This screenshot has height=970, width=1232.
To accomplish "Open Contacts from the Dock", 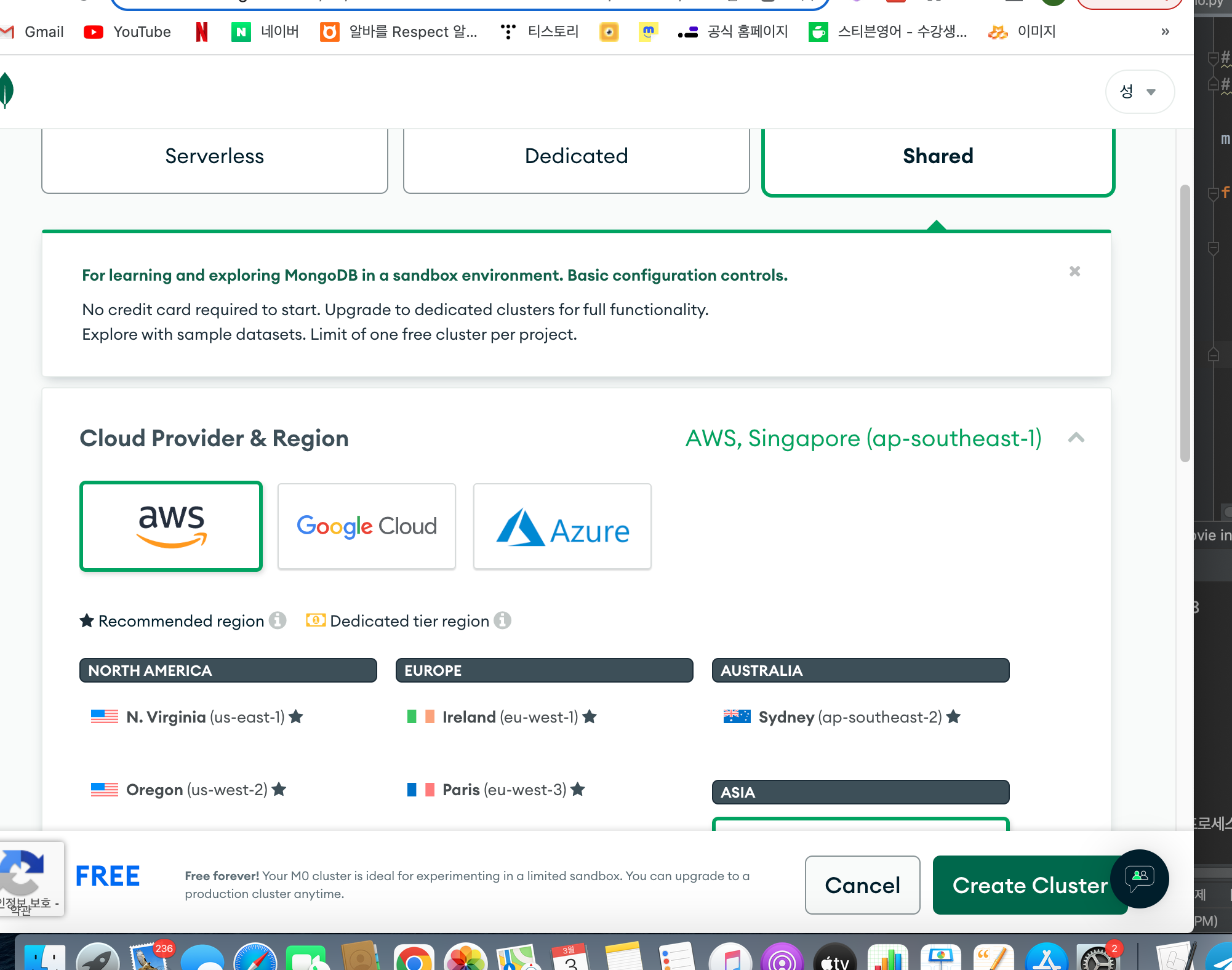I will [361, 956].
